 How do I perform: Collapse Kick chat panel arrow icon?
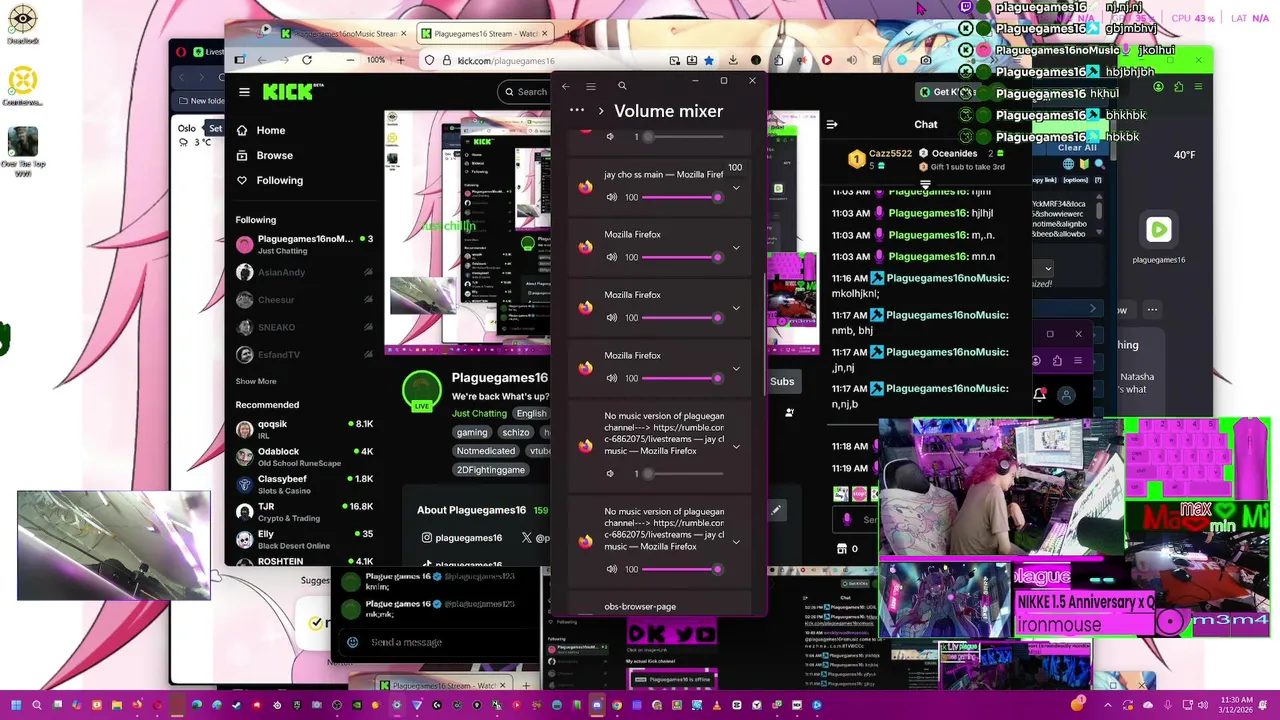click(x=832, y=125)
